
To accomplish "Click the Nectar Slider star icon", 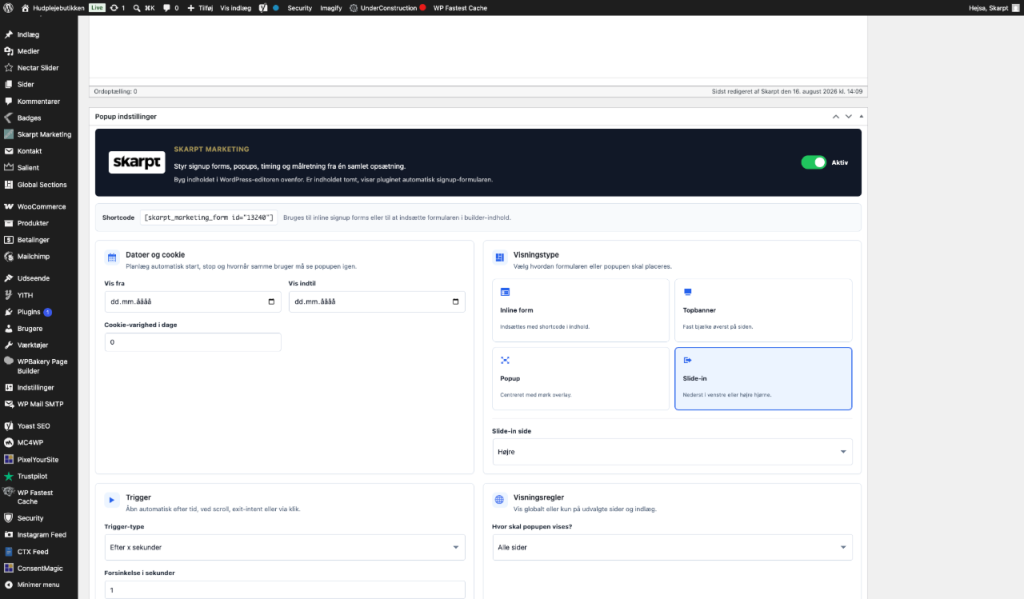I will click(8, 67).
